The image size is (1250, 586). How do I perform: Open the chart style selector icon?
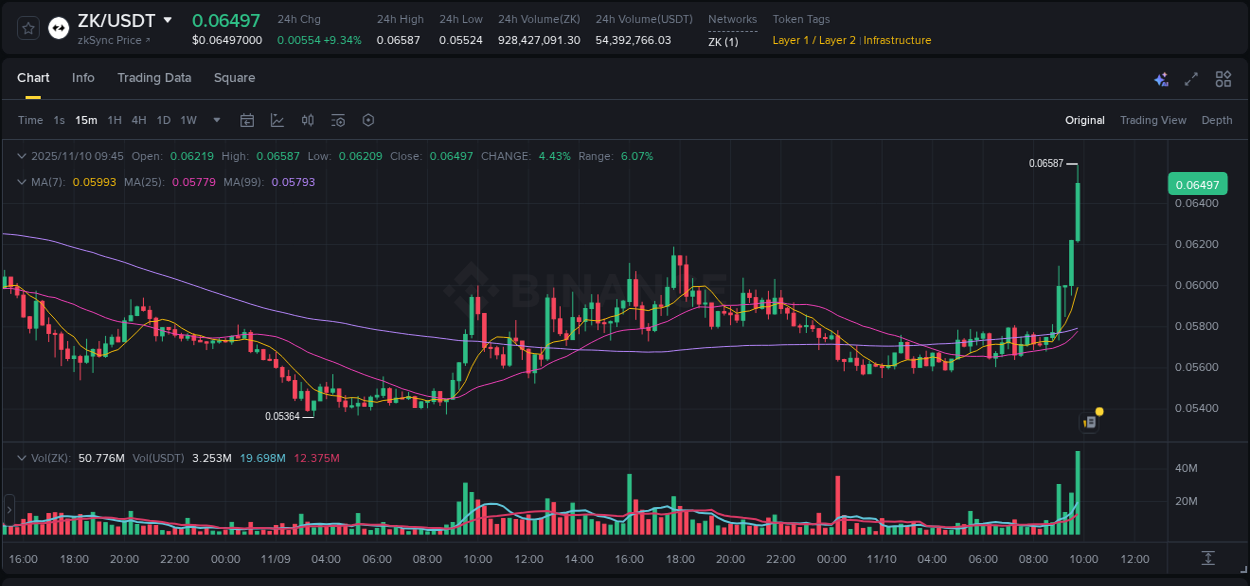click(277, 120)
